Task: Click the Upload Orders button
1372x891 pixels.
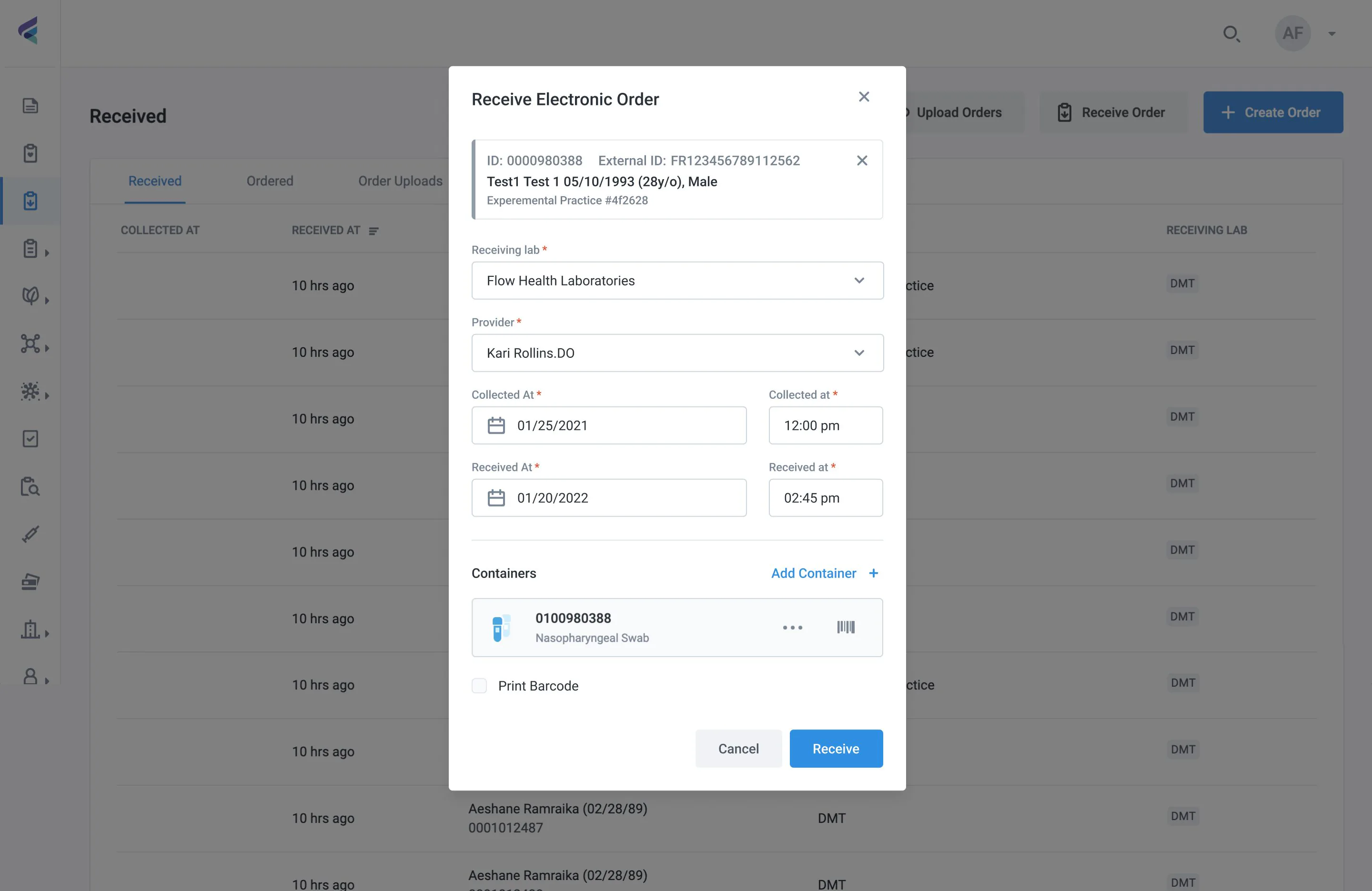Action: coord(958,112)
